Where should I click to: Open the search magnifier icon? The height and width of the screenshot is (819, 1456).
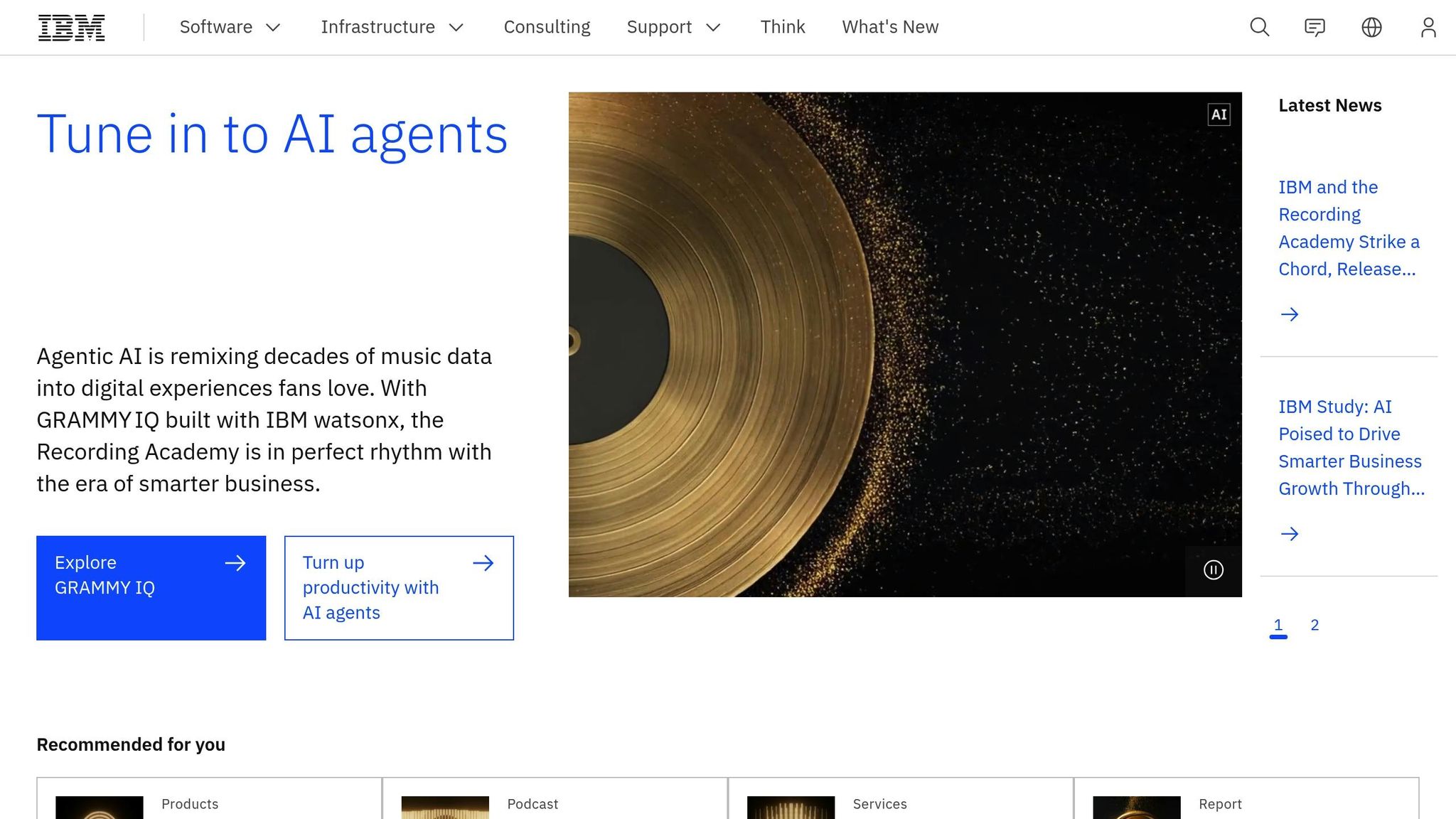click(x=1259, y=27)
